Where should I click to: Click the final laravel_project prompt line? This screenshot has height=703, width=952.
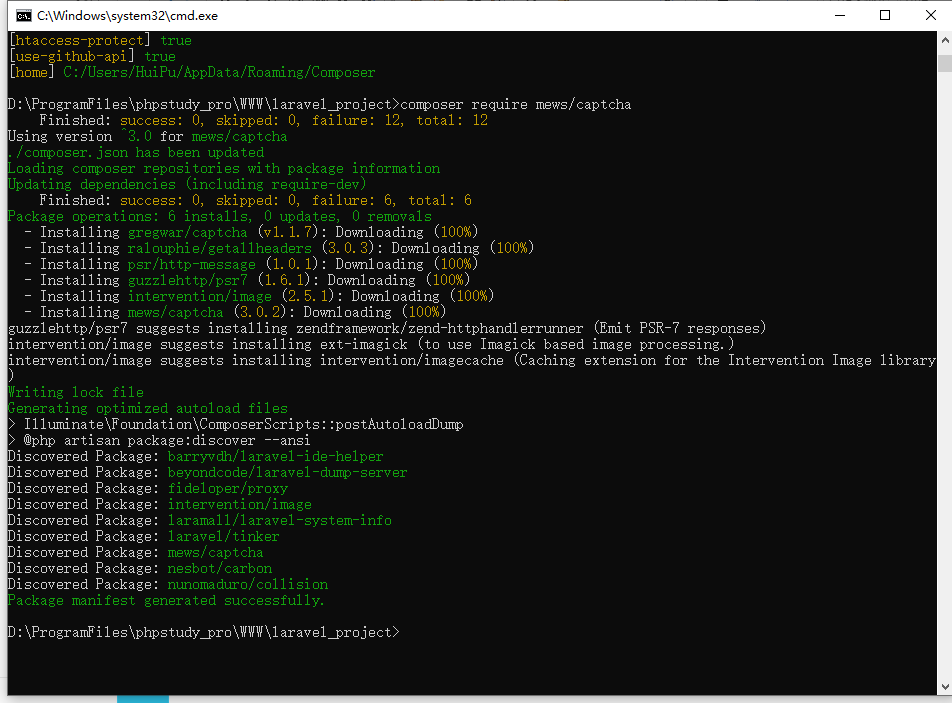(x=203, y=632)
